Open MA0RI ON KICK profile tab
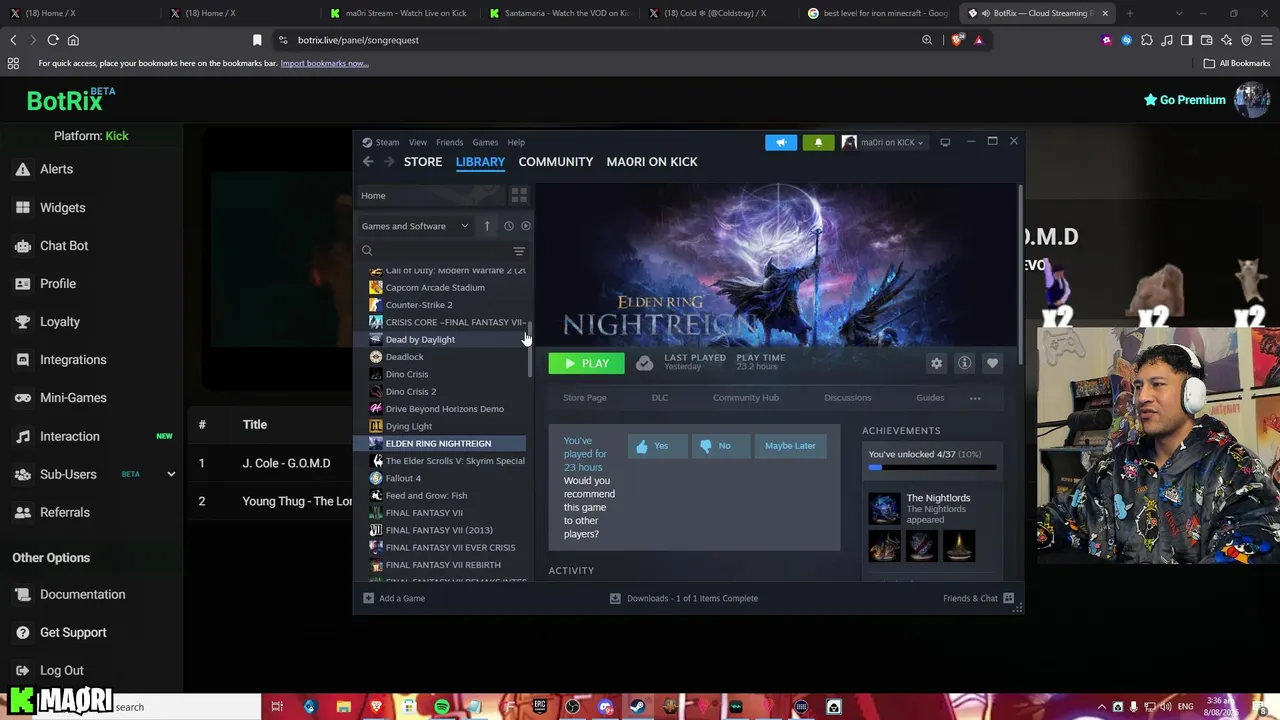This screenshot has width=1280, height=720. 652,162
